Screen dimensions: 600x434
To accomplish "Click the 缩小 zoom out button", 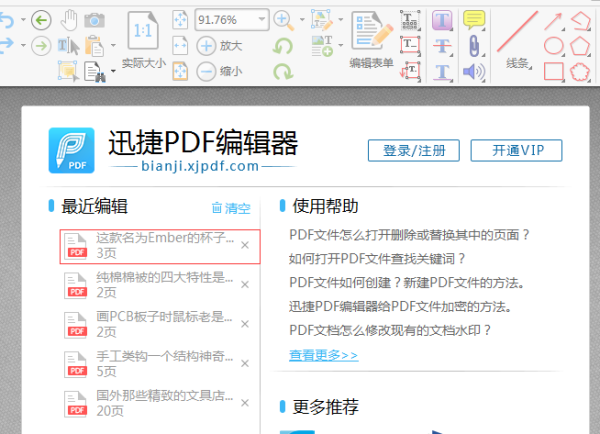I will pyautogui.click(x=219, y=72).
